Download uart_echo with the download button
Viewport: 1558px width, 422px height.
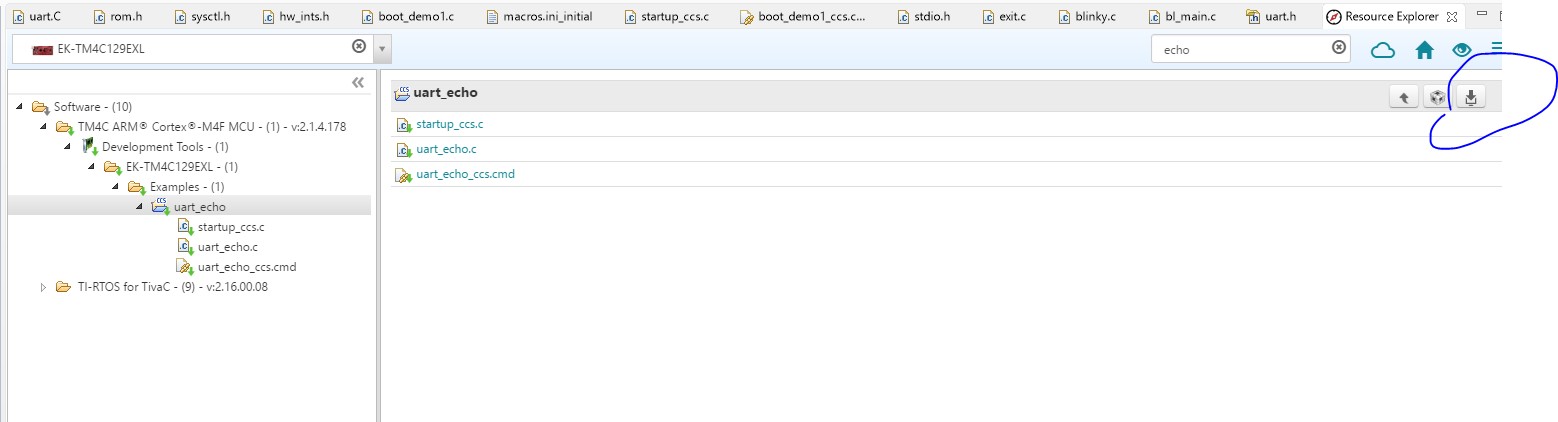coord(1471,97)
